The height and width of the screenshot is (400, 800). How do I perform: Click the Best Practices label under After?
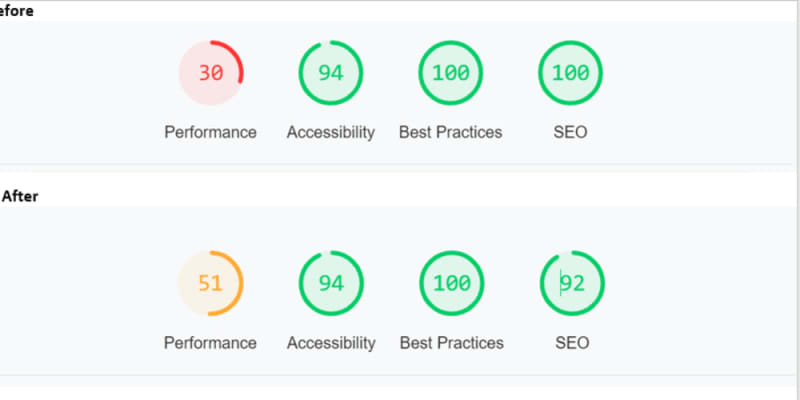(x=451, y=343)
